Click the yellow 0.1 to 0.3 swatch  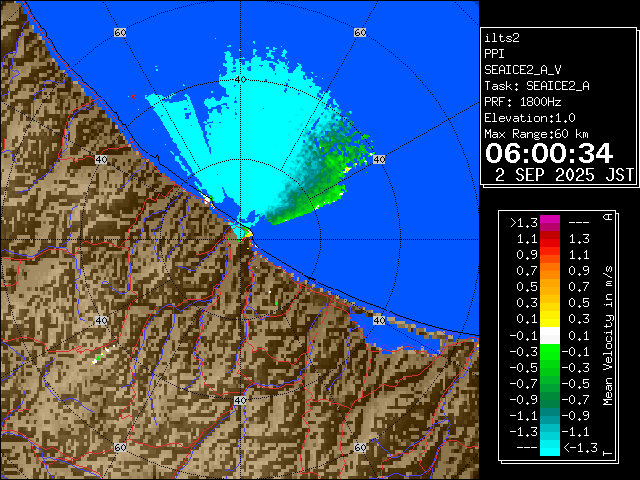tap(549, 319)
